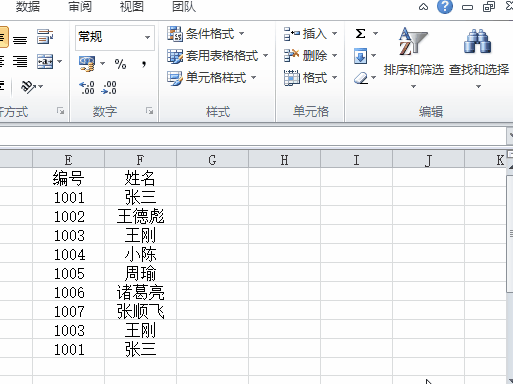513x384 pixels.
Task: Open Cell Styles menu (单元格样式)
Action: pos(212,78)
